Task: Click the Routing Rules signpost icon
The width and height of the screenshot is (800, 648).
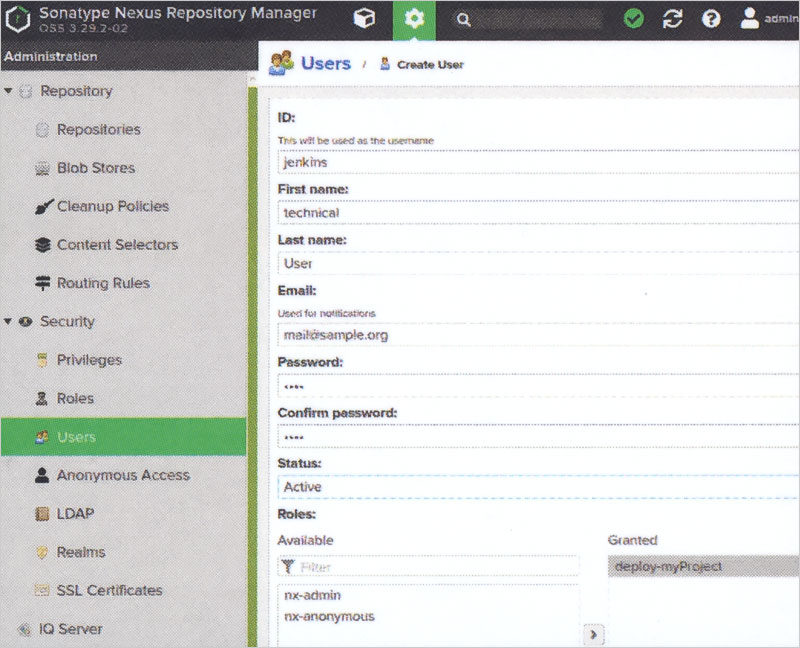Action: click(43, 283)
